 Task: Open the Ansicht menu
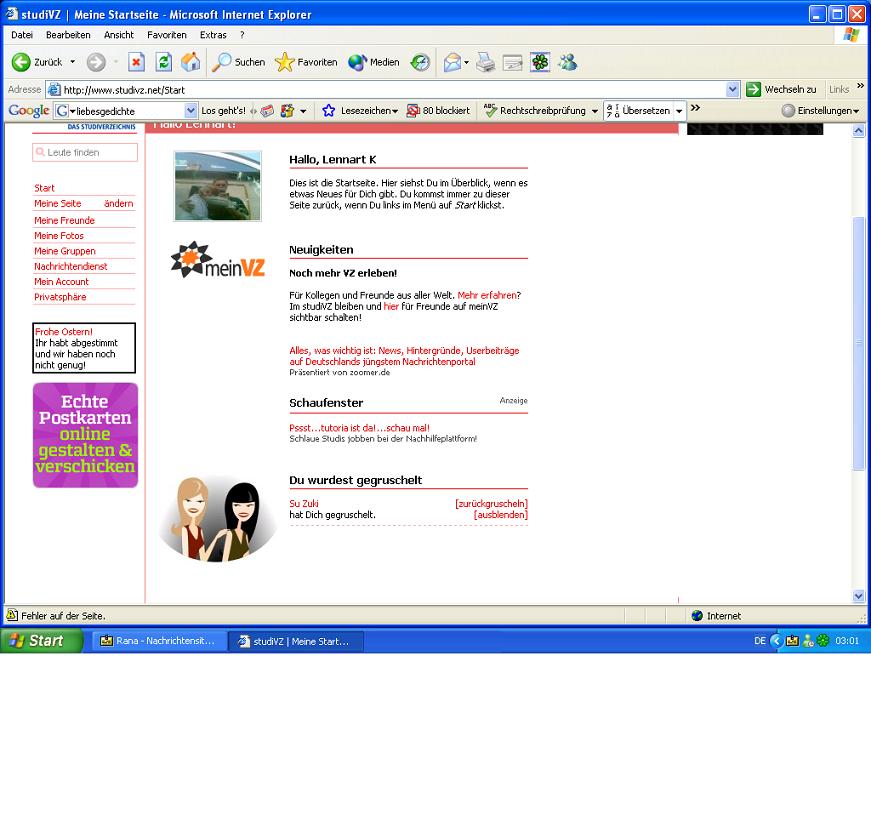click(x=119, y=35)
